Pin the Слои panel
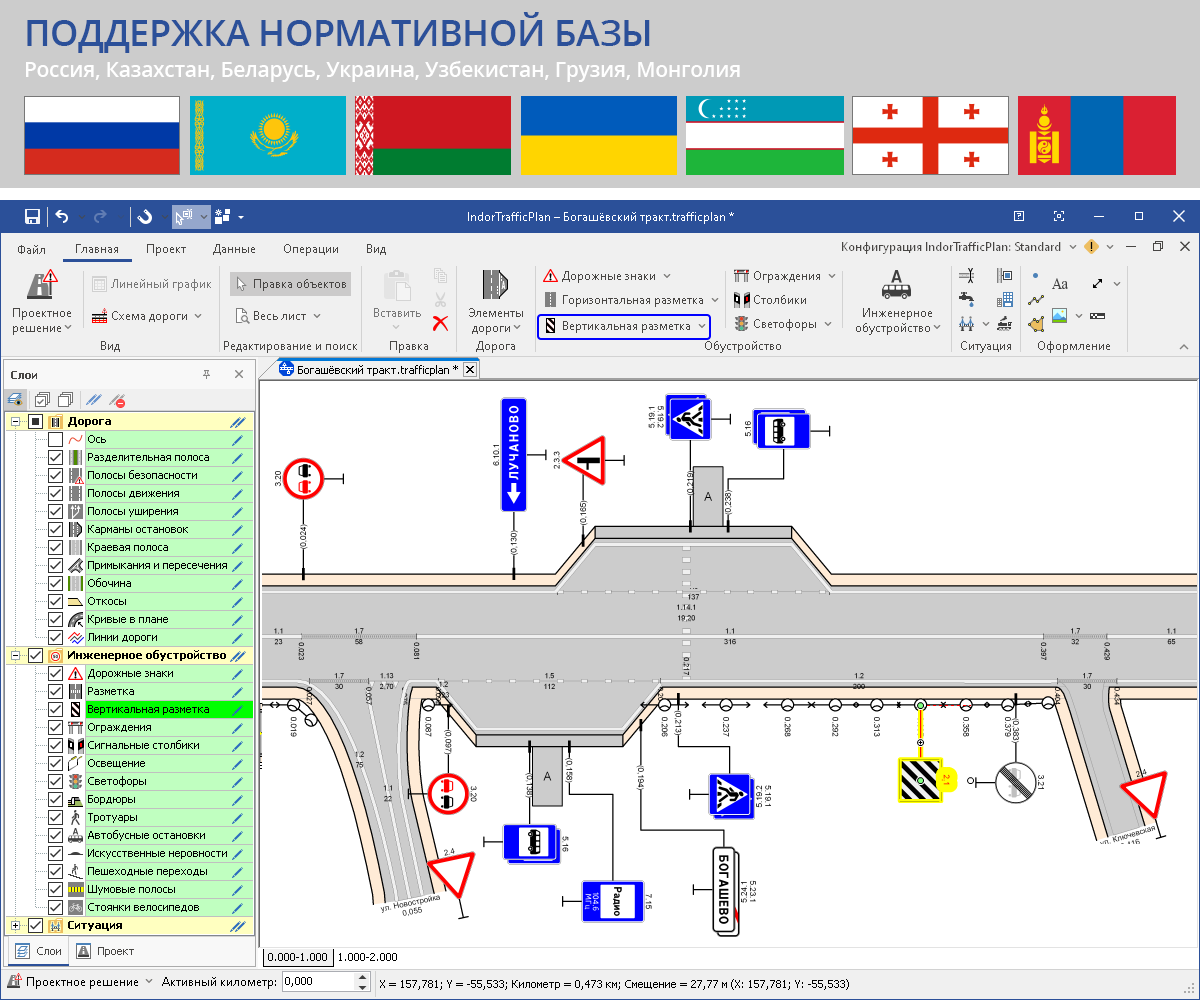Image resolution: width=1200 pixels, height=1000 pixels. pos(207,374)
